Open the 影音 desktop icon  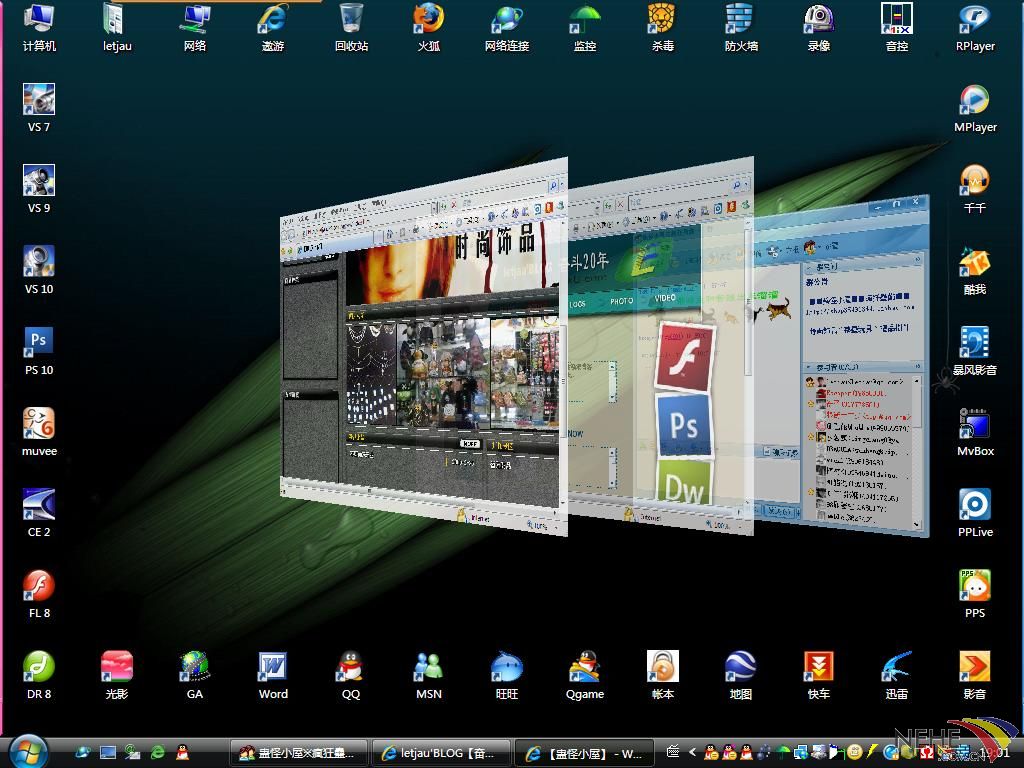click(975, 675)
